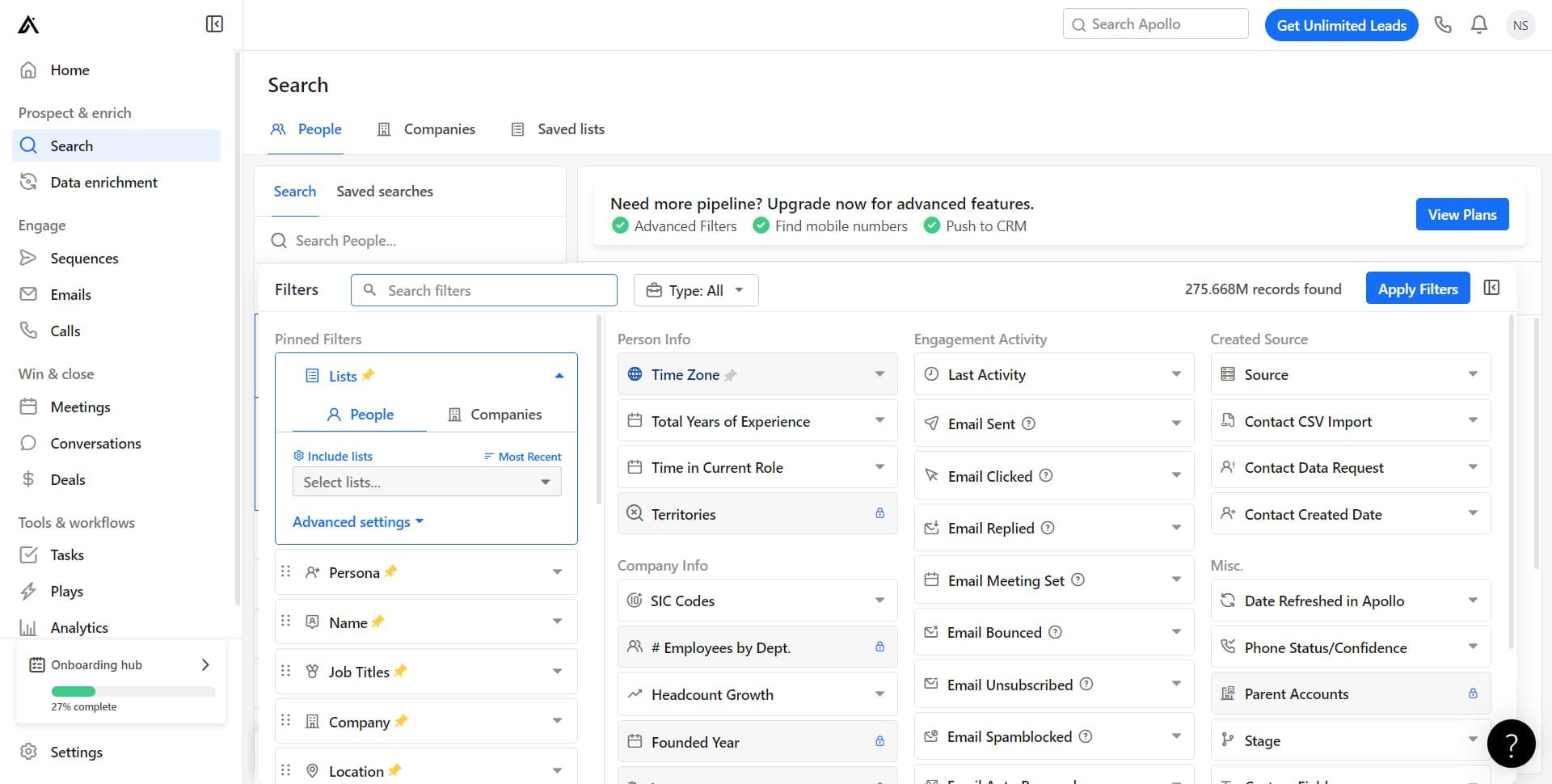Open the Saved searches tab
Screen dimensions: 1552x784
click(384, 192)
